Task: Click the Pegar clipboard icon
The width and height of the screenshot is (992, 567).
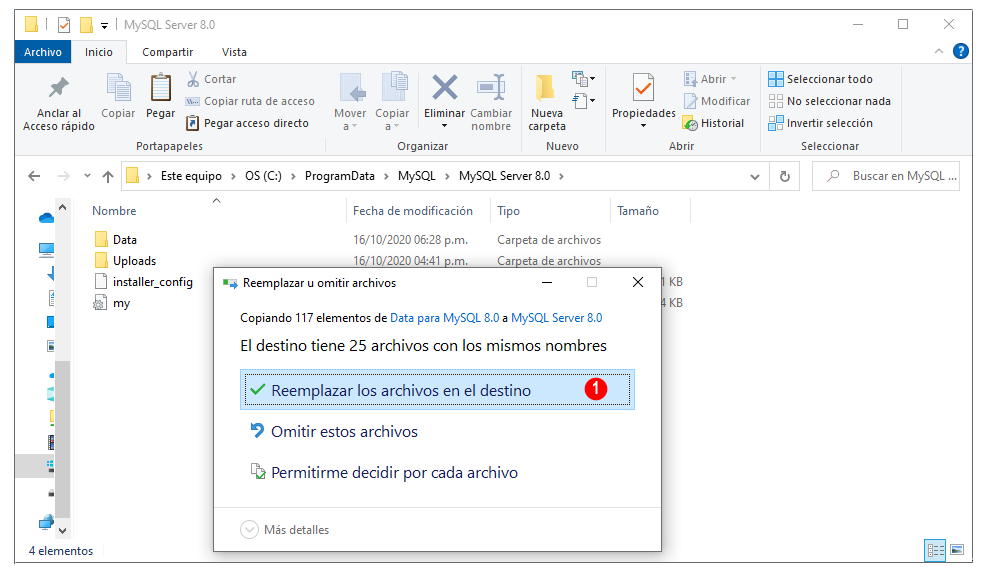Action: [x=161, y=87]
